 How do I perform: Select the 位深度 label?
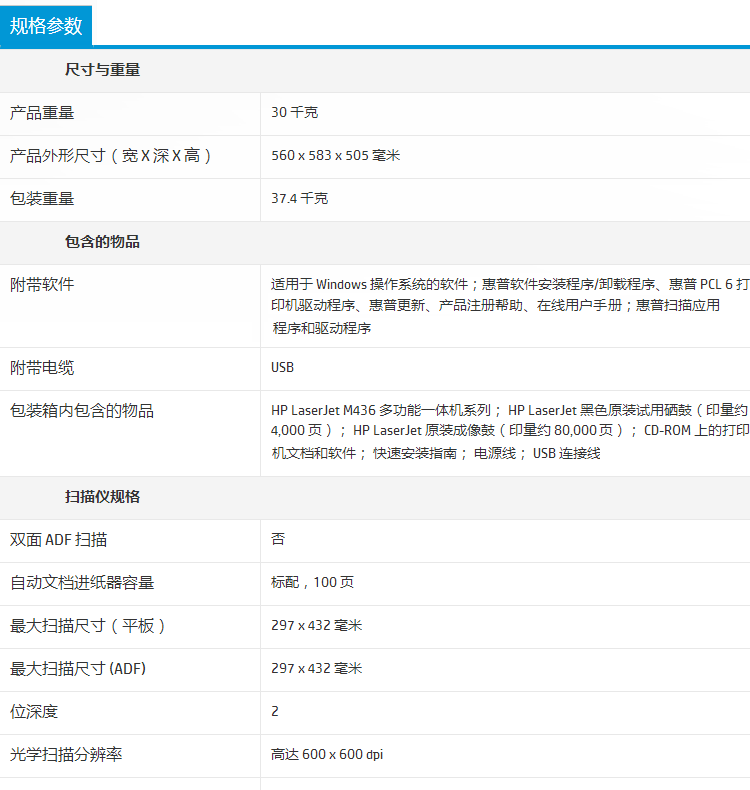tap(34, 712)
